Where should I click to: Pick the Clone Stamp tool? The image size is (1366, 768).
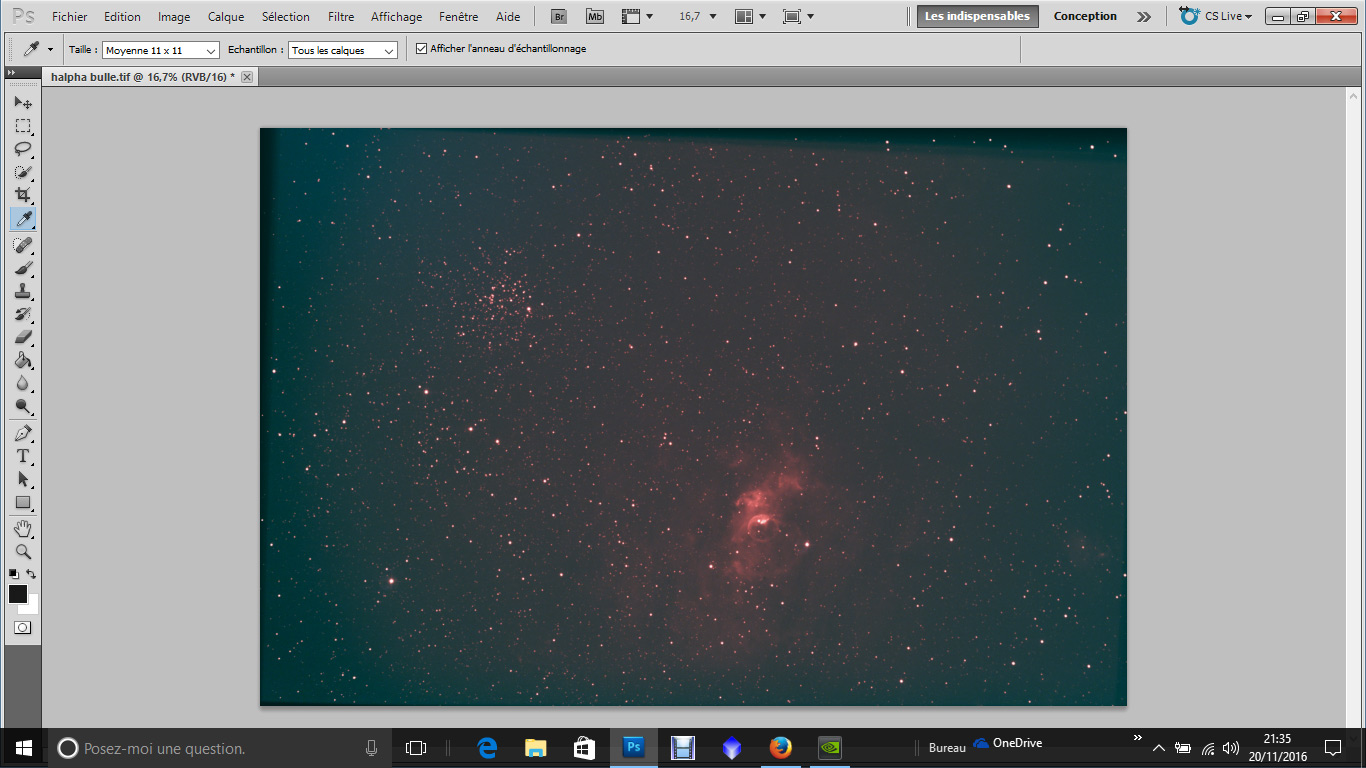[x=23, y=291]
